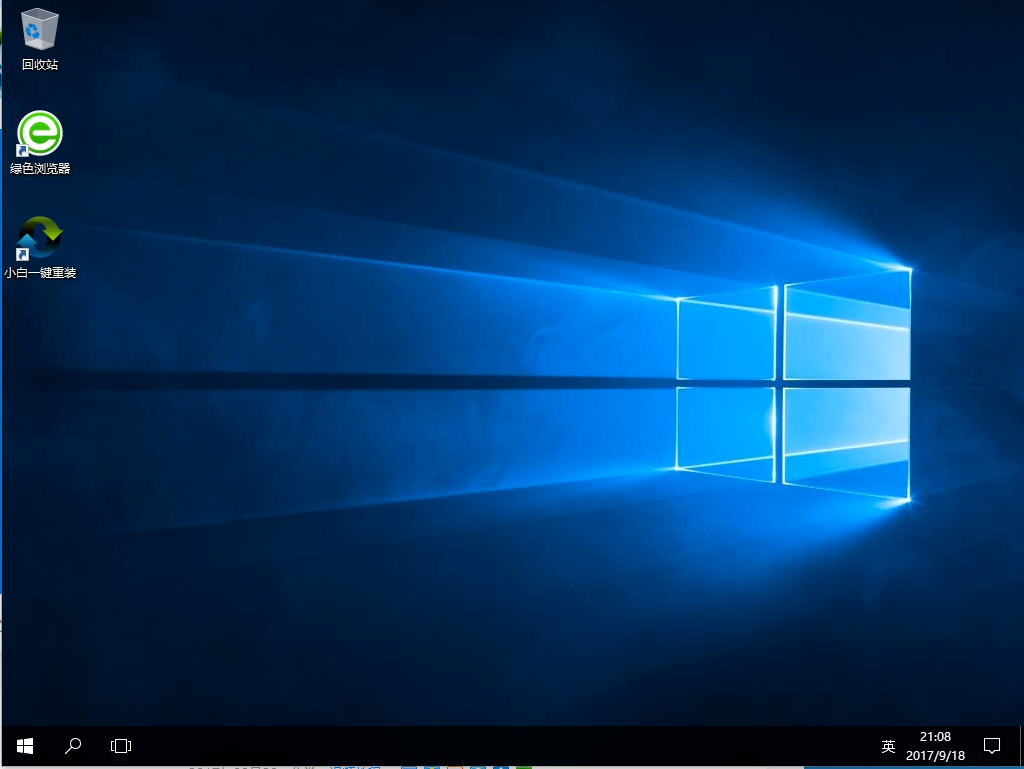Open the calendar flyout from 21:08 clock
Image resolution: width=1024 pixels, height=769 pixels.
935,737
